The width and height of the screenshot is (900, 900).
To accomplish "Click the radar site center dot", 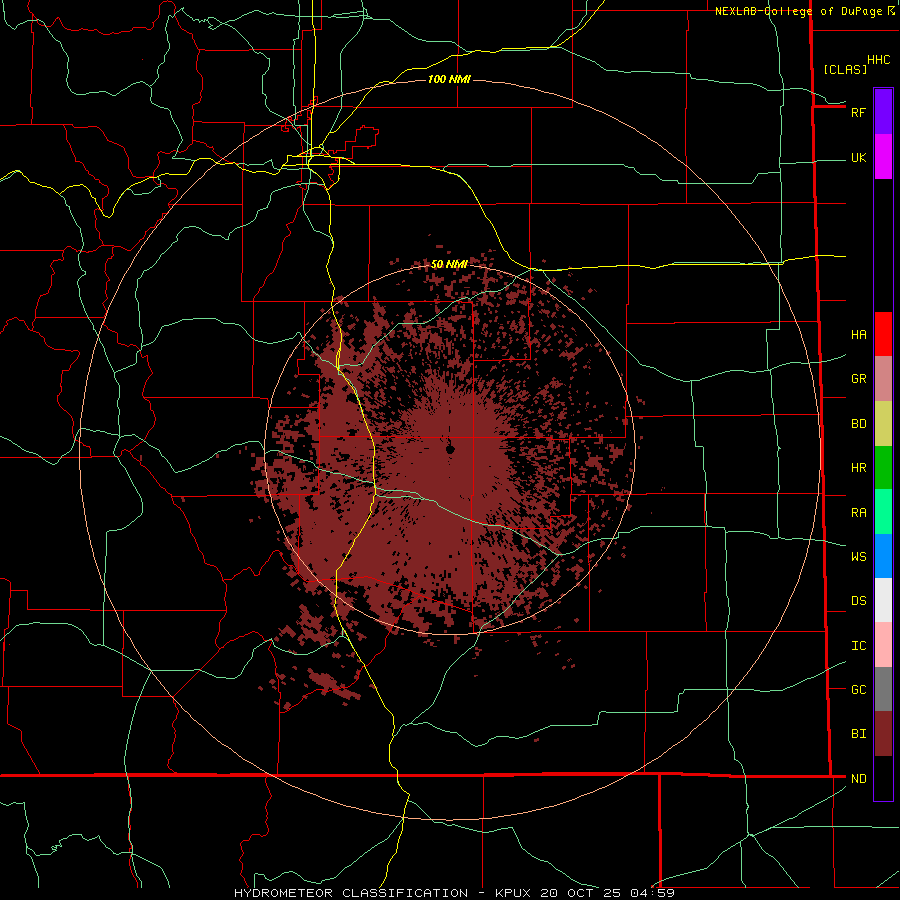I will coord(450,449).
